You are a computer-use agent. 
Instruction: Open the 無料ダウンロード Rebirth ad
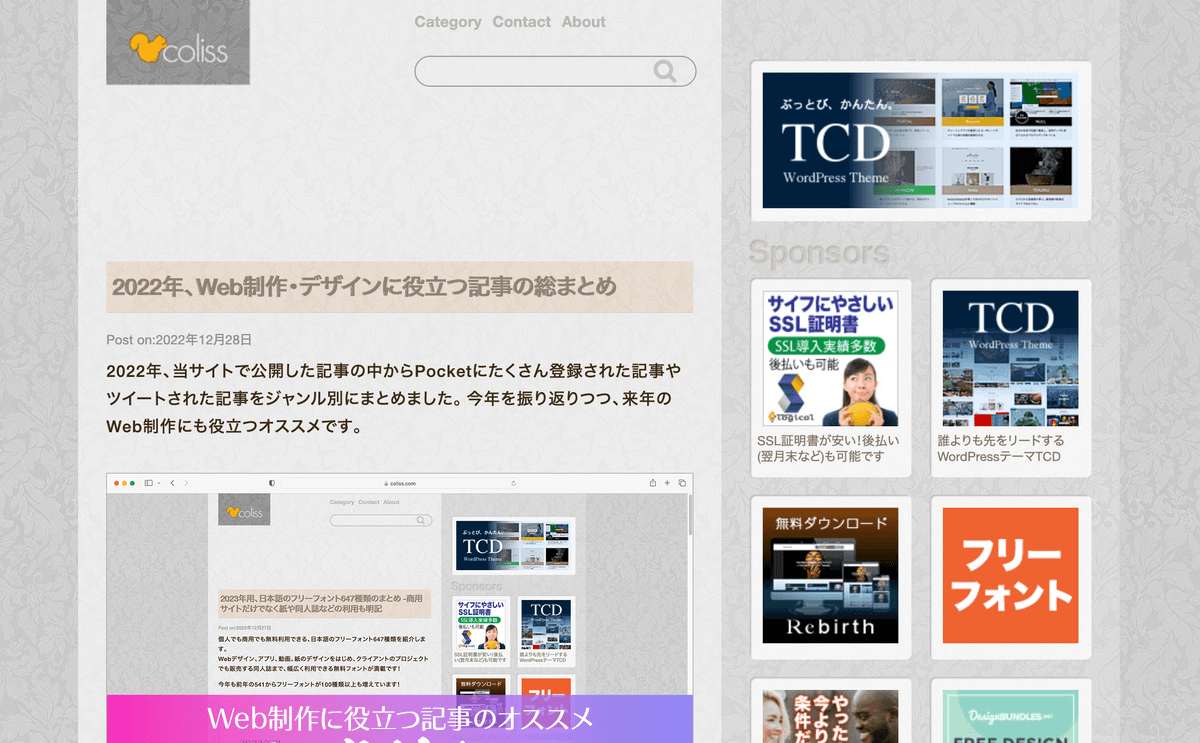click(x=830, y=575)
